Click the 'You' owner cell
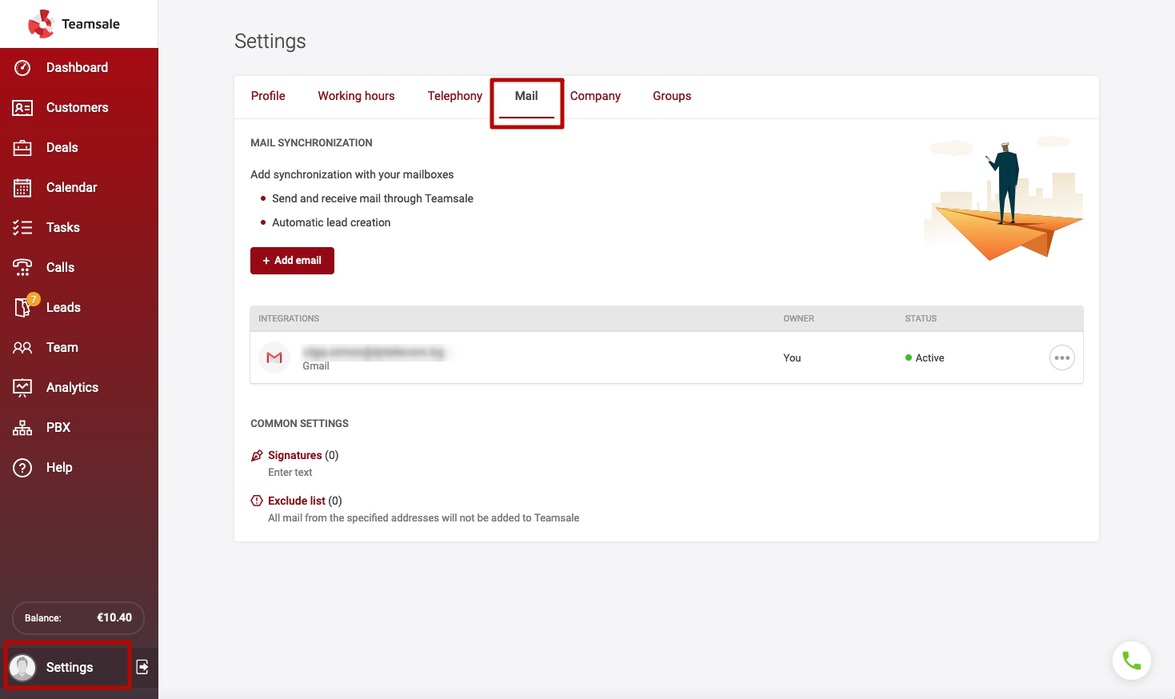The image size is (1175, 699). pyautogui.click(x=792, y=358)
